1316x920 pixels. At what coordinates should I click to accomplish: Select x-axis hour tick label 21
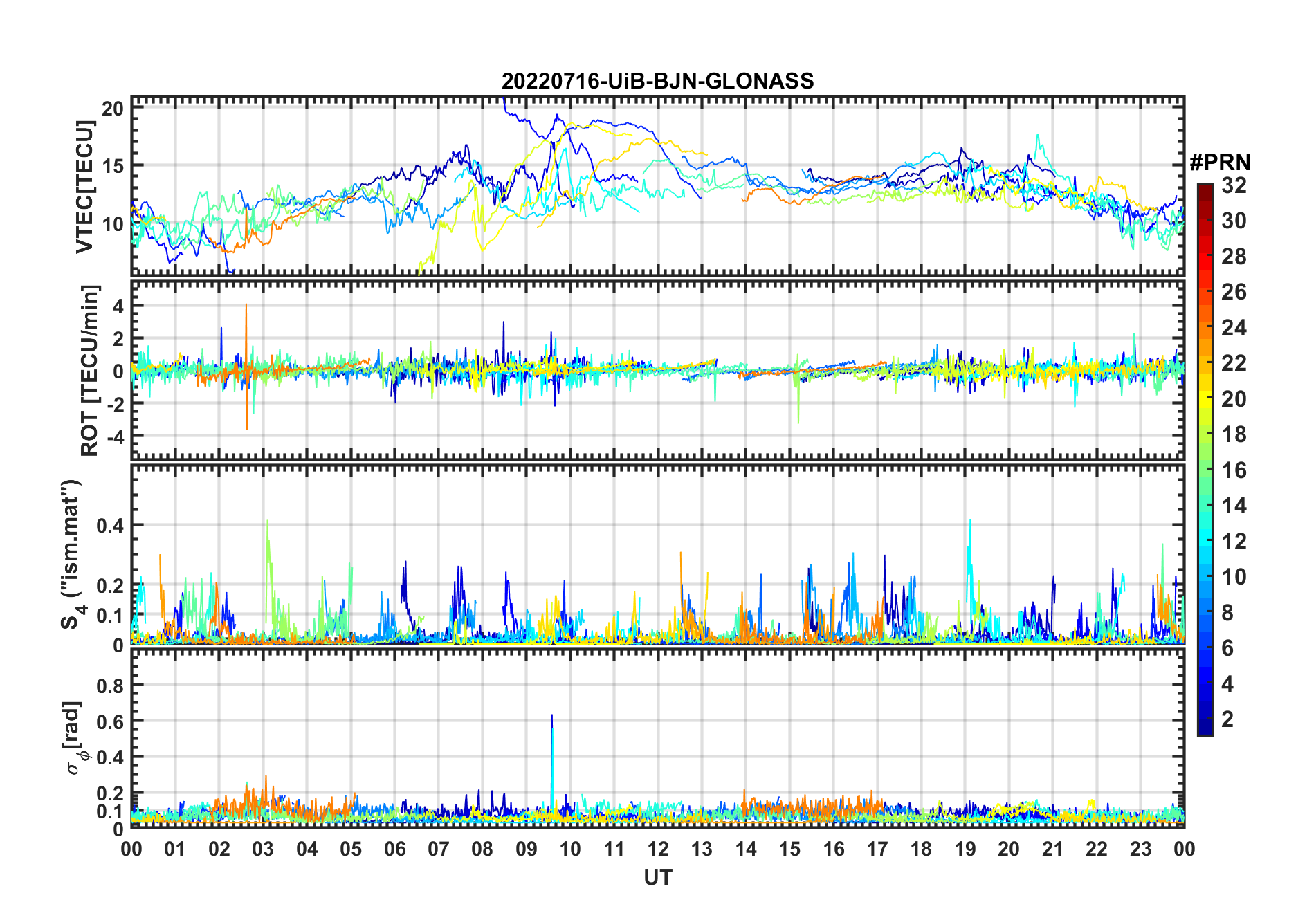click(x=1052, y=849)
